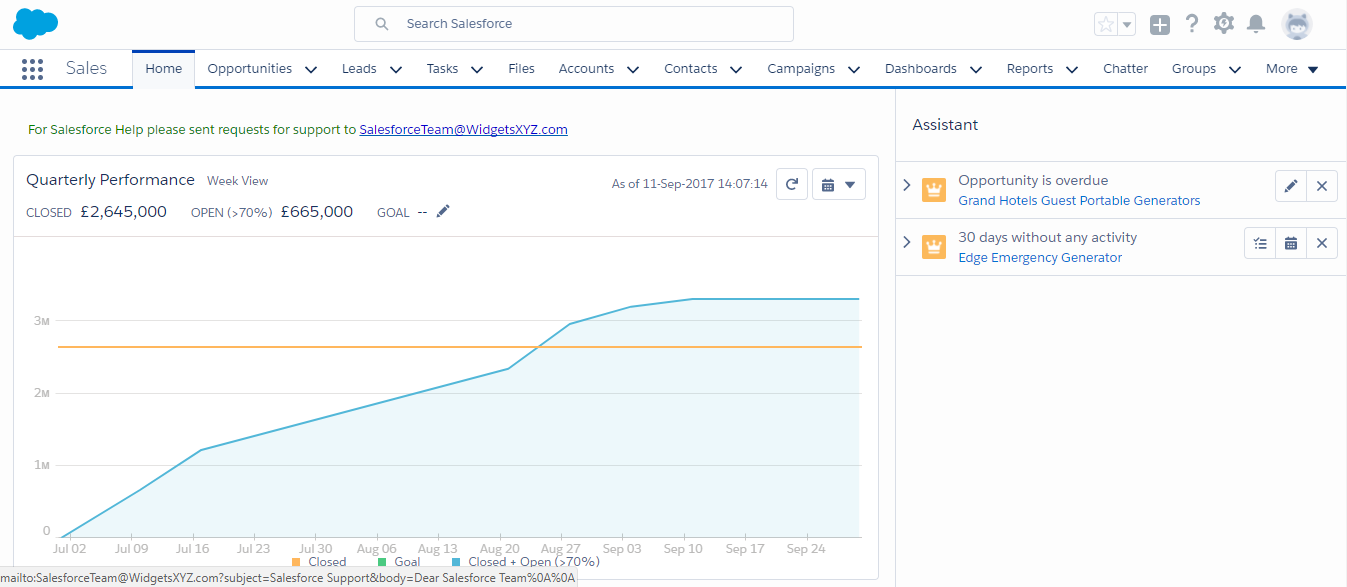Viewport: 1347px width, 587px height.
Task: Expand the Opportunities tab dropdown chevron
Action: pos(311,70)
